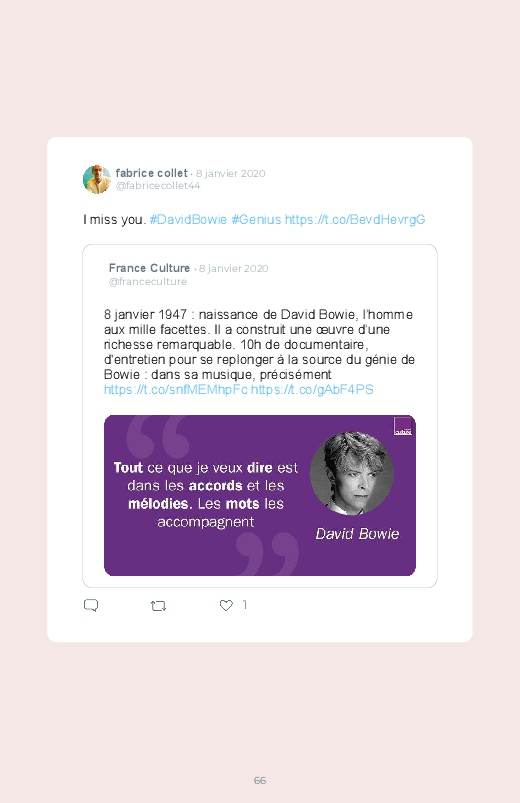The image size is (520, 803).
Task: Click the David Bowie portrait photo
Action: pyautogui.click(x=352, y=473)
